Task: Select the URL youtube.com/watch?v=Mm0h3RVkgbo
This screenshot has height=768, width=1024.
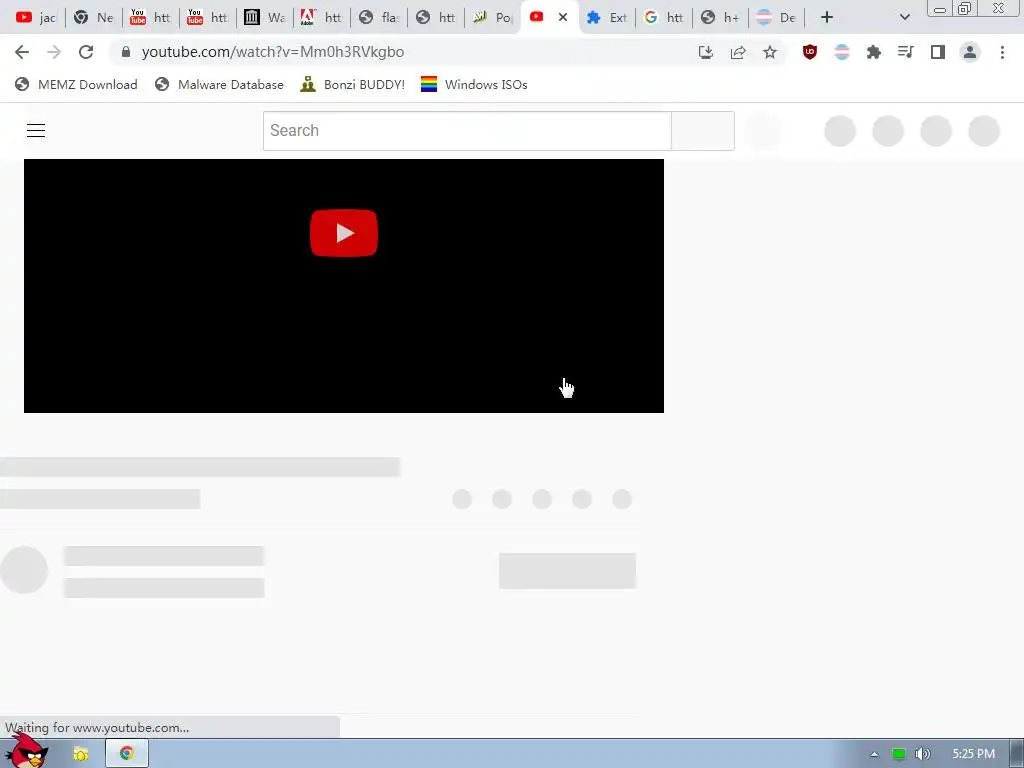Action: coord(272,52)
